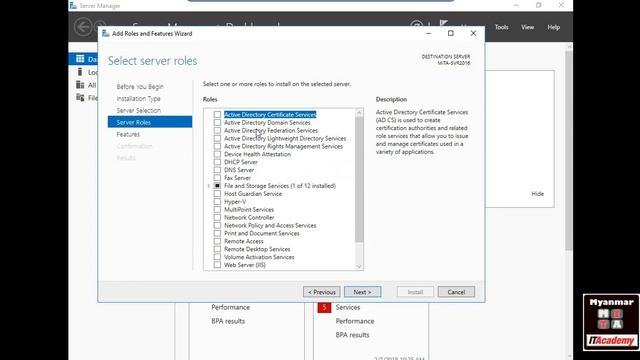The image size is (640, 360).
Task: Check Active Directory Domain Services role
Action: click(217, 122)
